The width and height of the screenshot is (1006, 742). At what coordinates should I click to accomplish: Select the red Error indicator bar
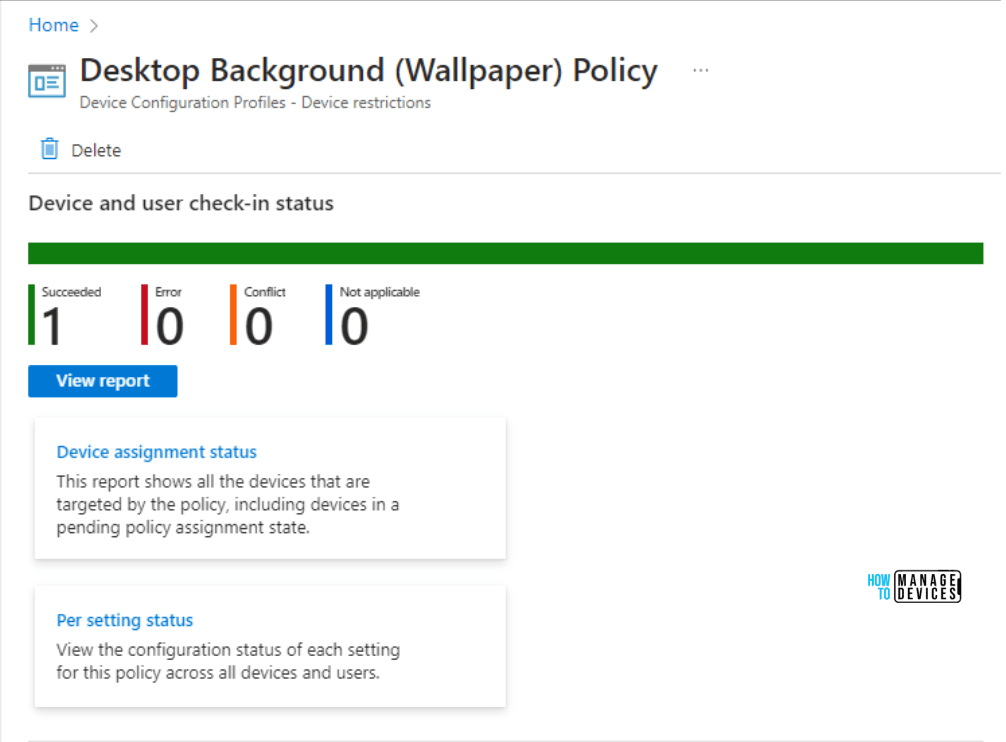click(x=143, y=315)
